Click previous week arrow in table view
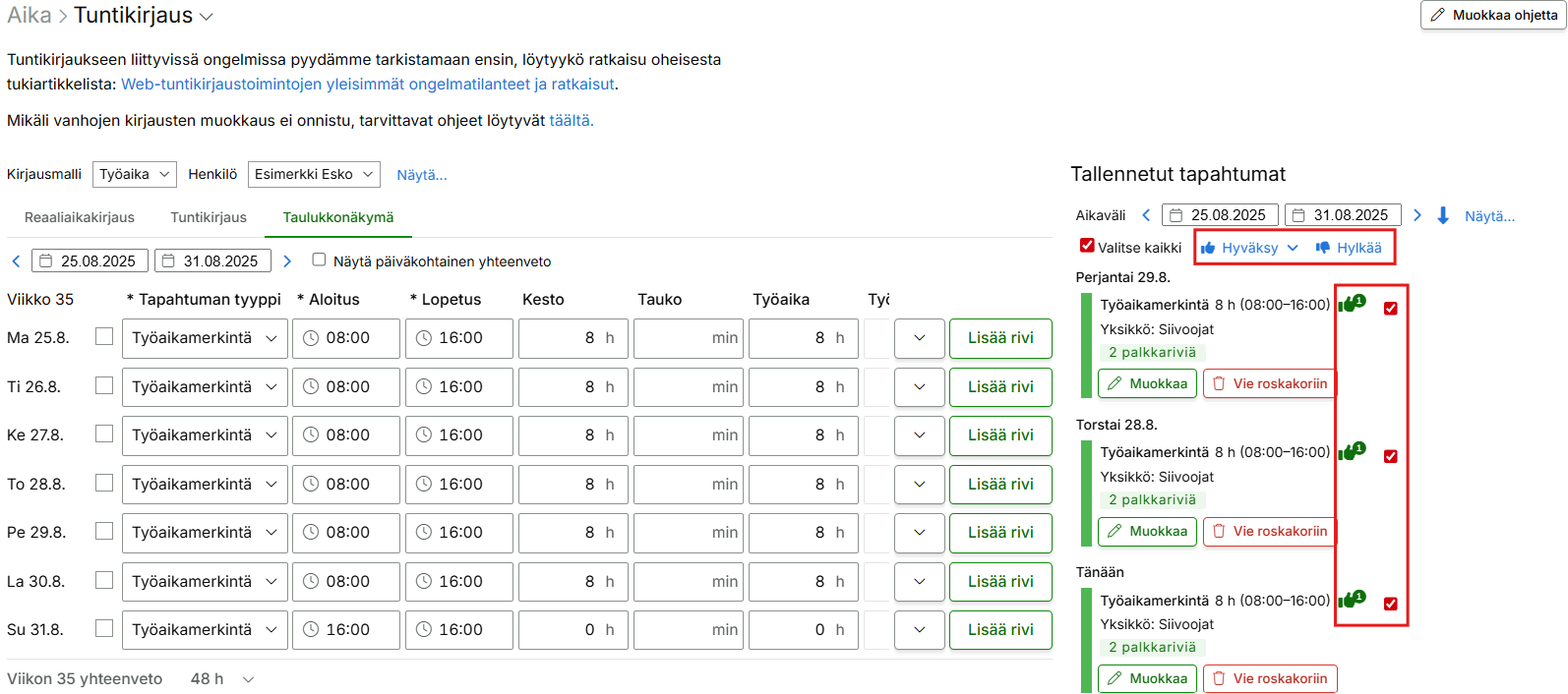The height and width of the screenshot is (694, 1568). pos(16,261)
